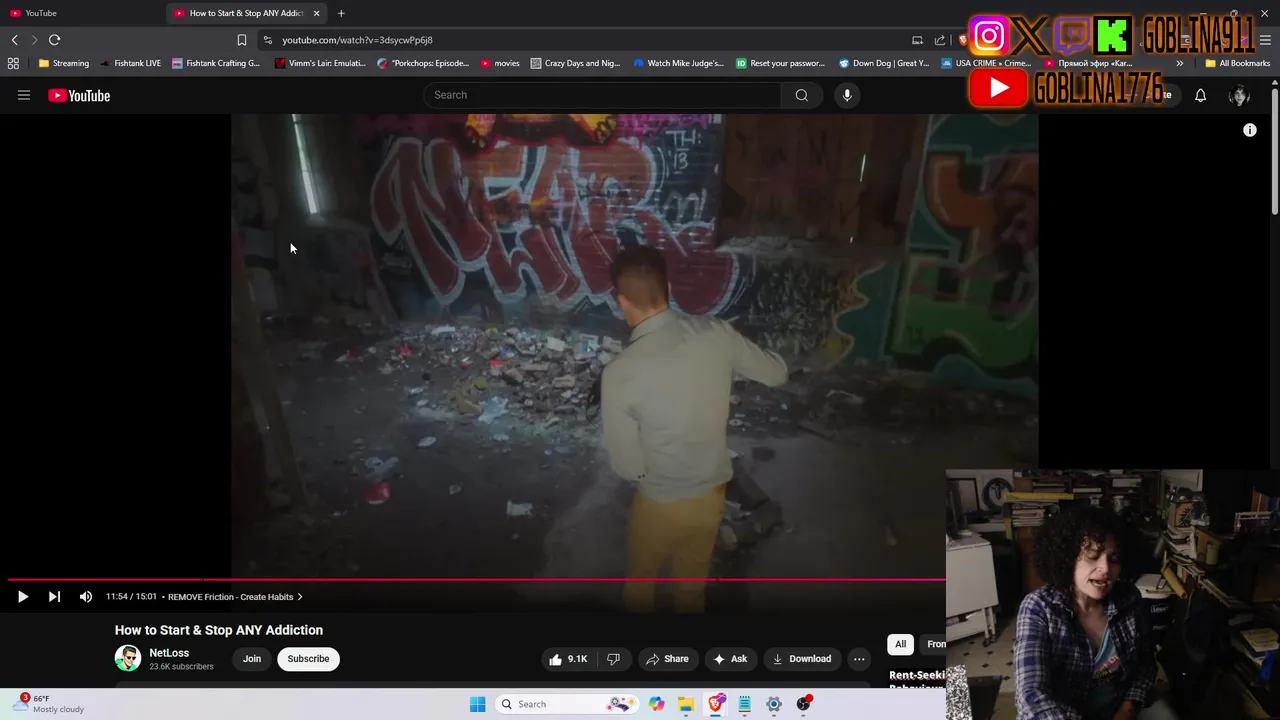Open Down Dog bookmark
The height and width of the screenshot is (720, 1280).
point(884,63)
